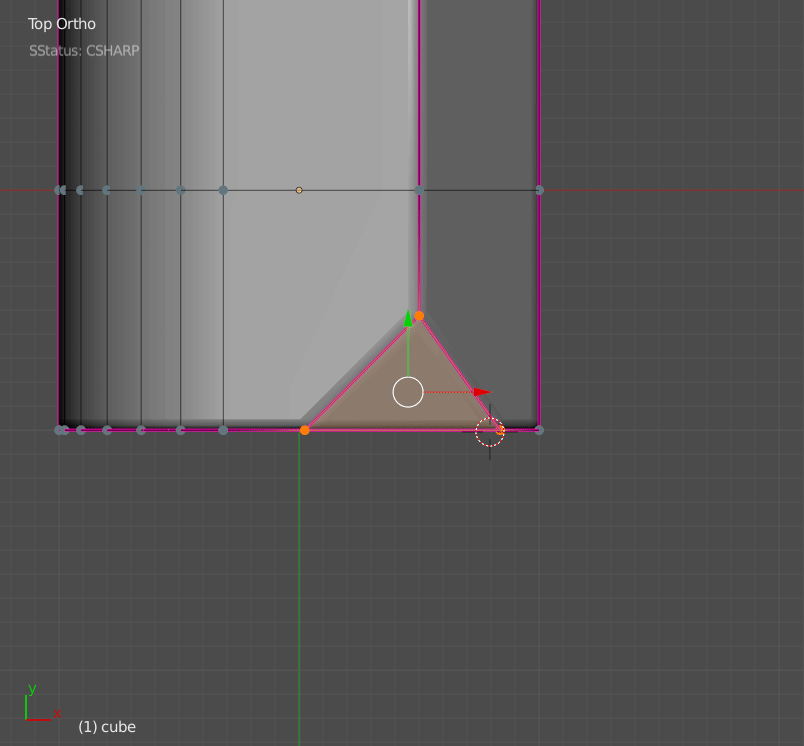
Task: Click the XY axis indicator in the corner
Action: (x=37, y=705)
